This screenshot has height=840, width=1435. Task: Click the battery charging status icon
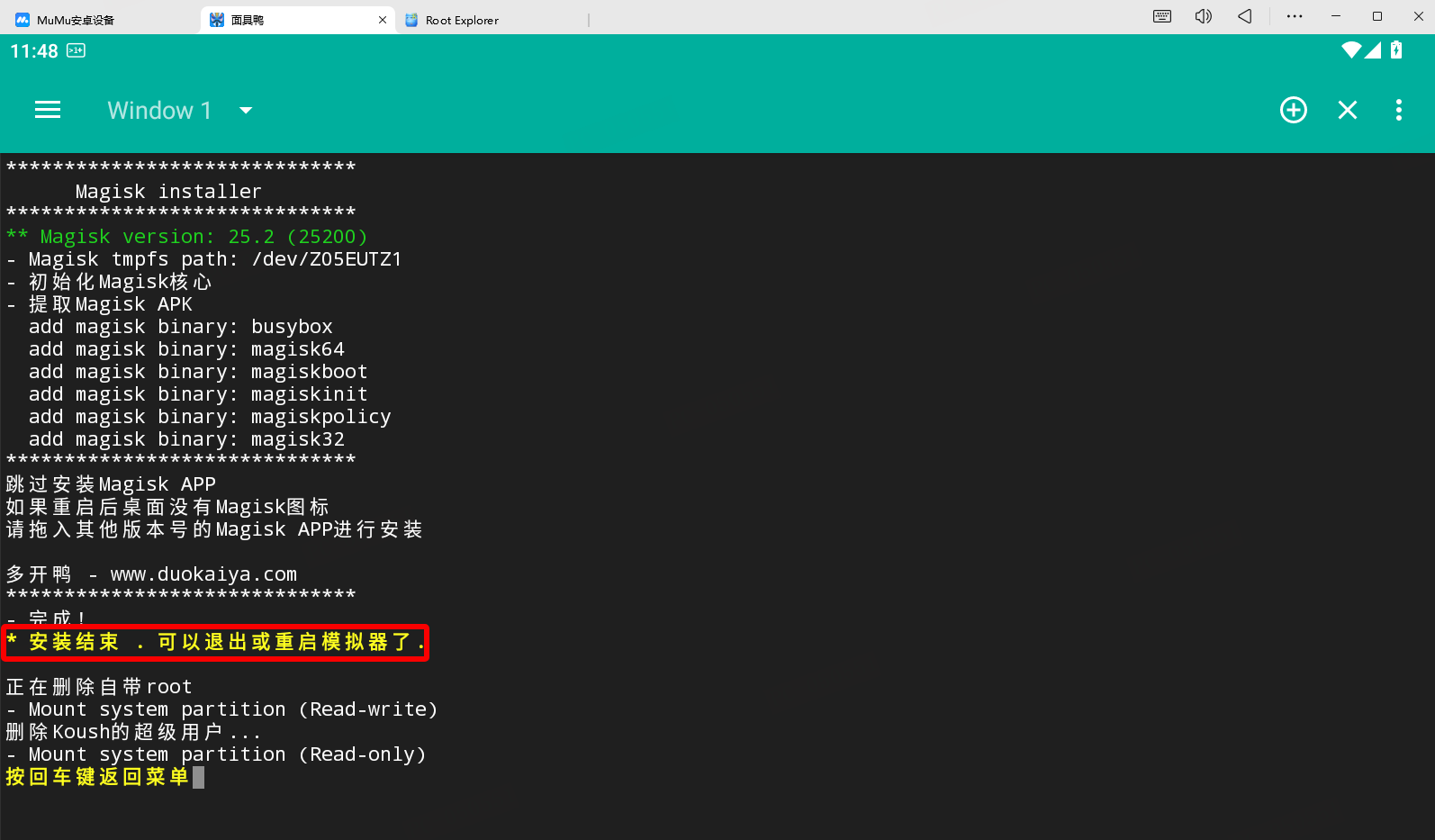(x=1396, y=50)
